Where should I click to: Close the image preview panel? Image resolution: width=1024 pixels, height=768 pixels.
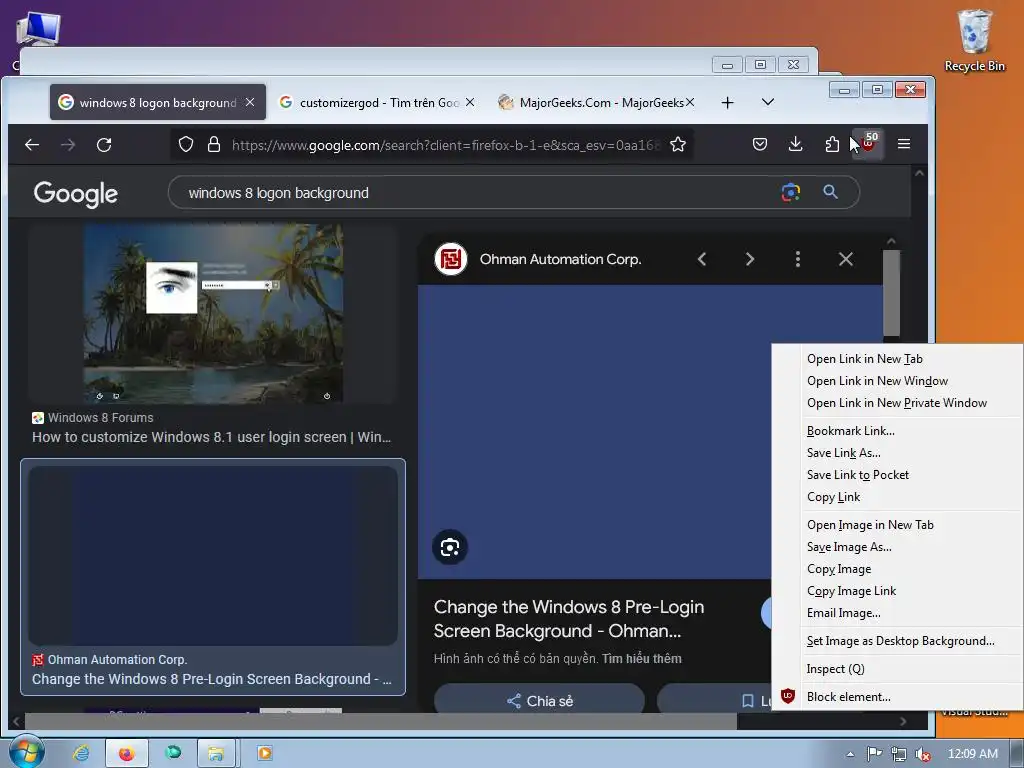point(846,259)
